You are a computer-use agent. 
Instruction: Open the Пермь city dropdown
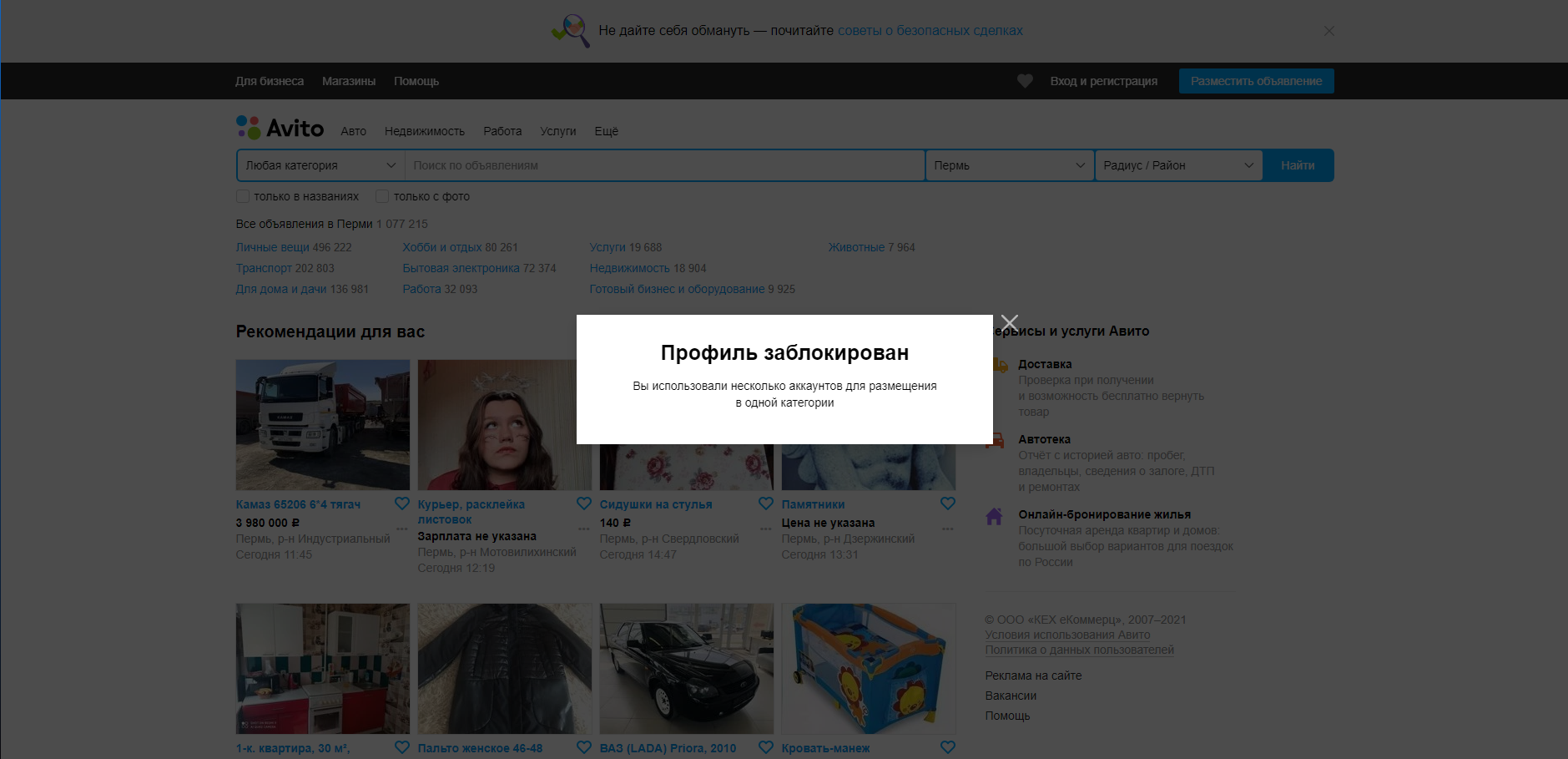tap(1010, 165)
